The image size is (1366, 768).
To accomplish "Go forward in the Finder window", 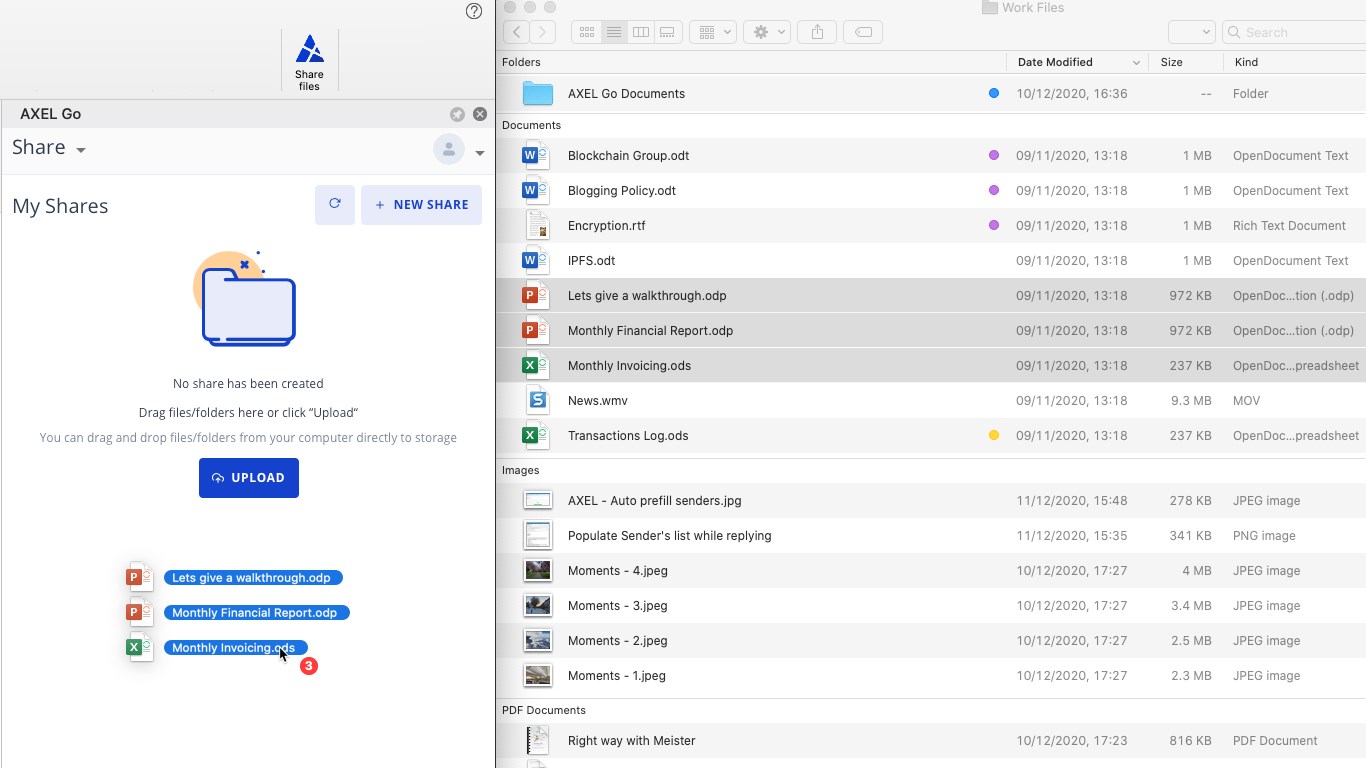I will (543, 32).
